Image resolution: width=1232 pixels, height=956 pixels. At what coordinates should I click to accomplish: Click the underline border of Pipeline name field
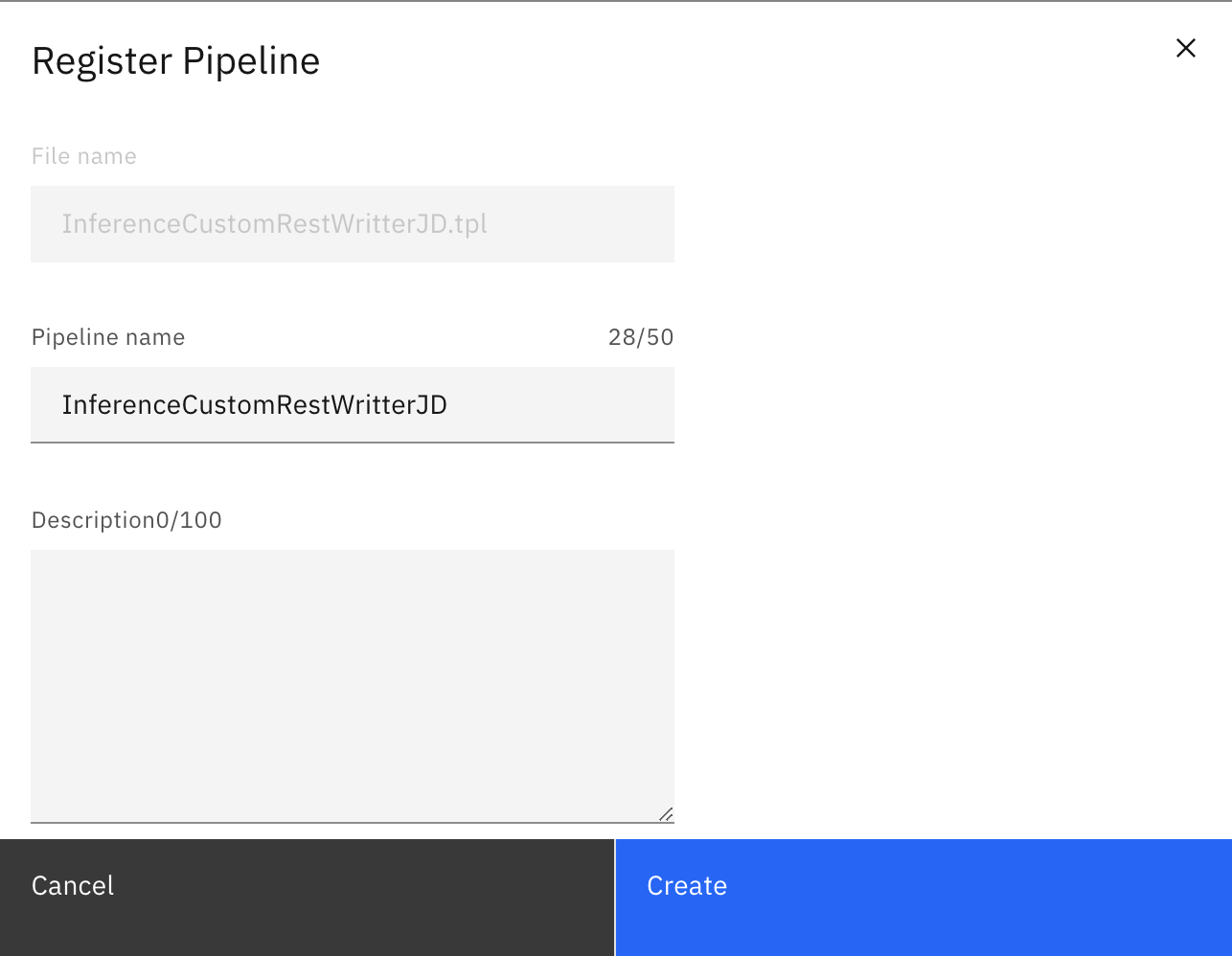(352, 442)
